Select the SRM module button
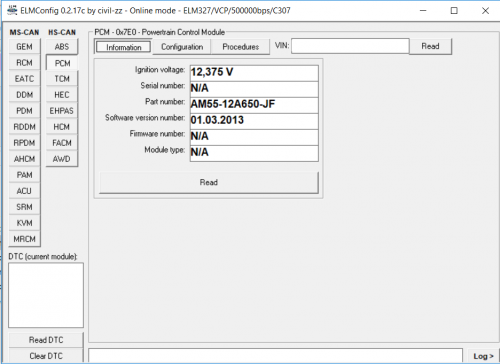 tap(25, 207)
